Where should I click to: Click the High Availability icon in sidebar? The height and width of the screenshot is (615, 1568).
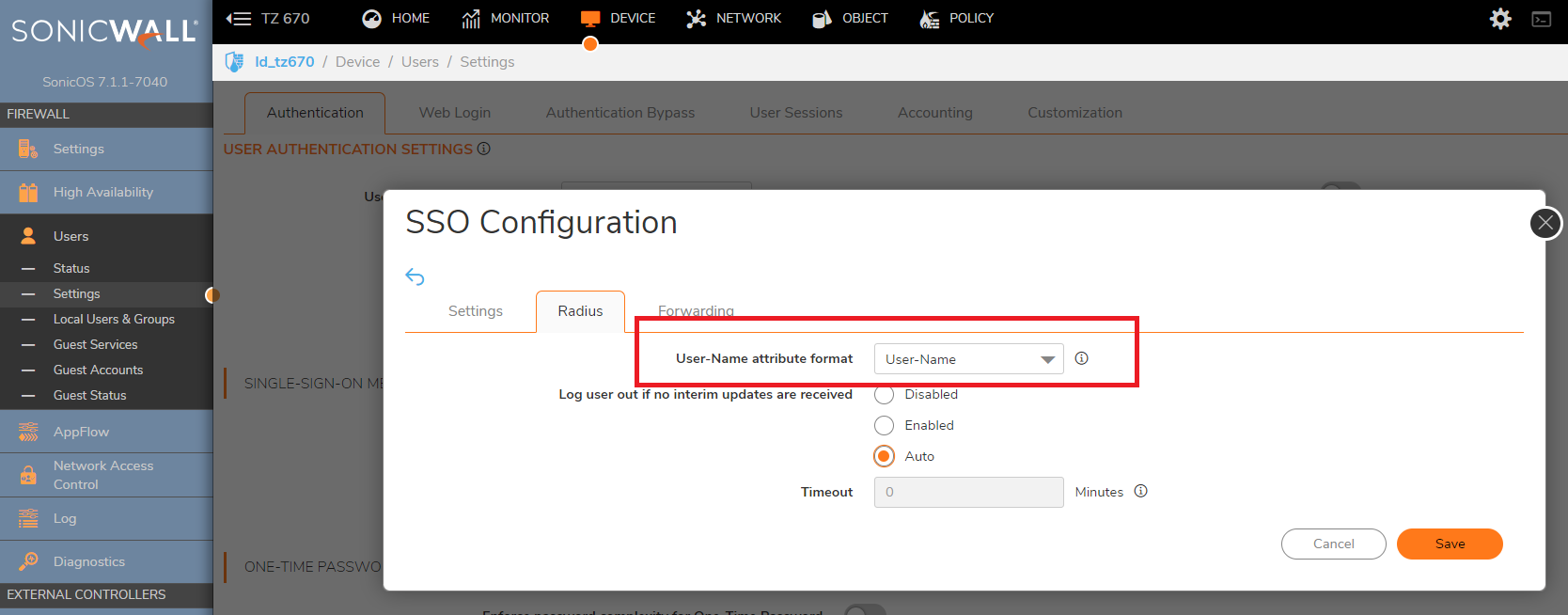28,193
